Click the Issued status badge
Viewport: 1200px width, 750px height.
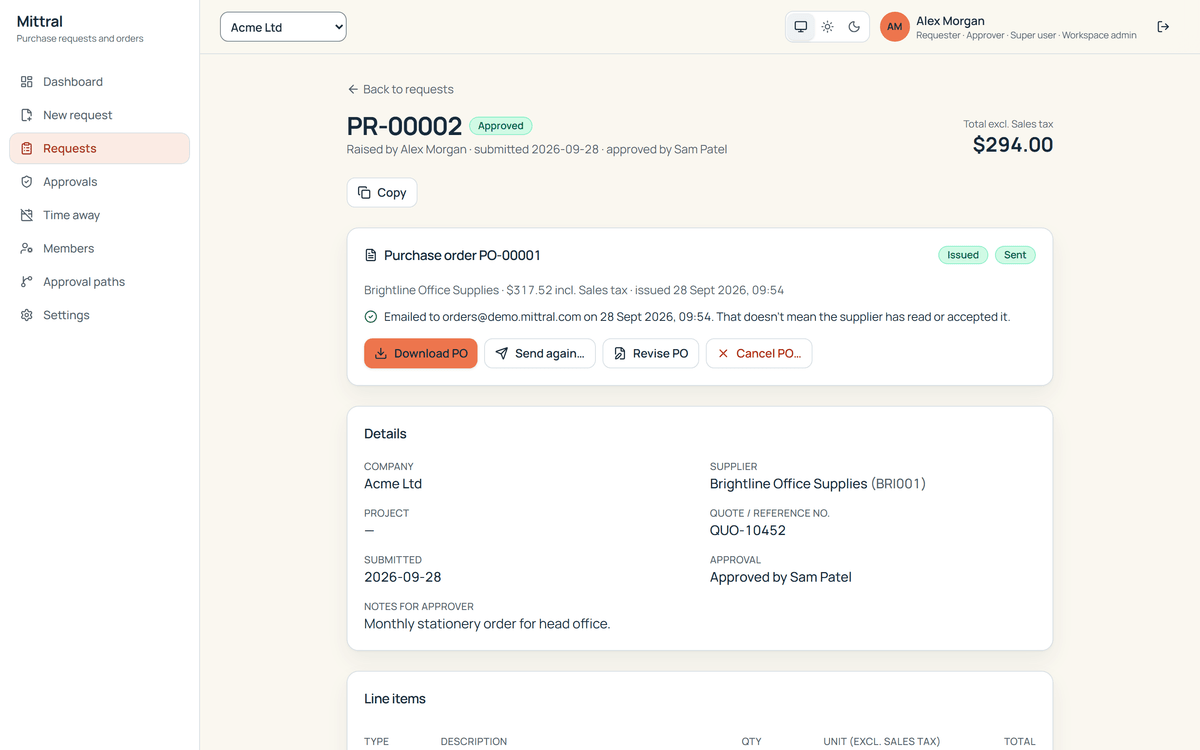(x=963, y=255)
